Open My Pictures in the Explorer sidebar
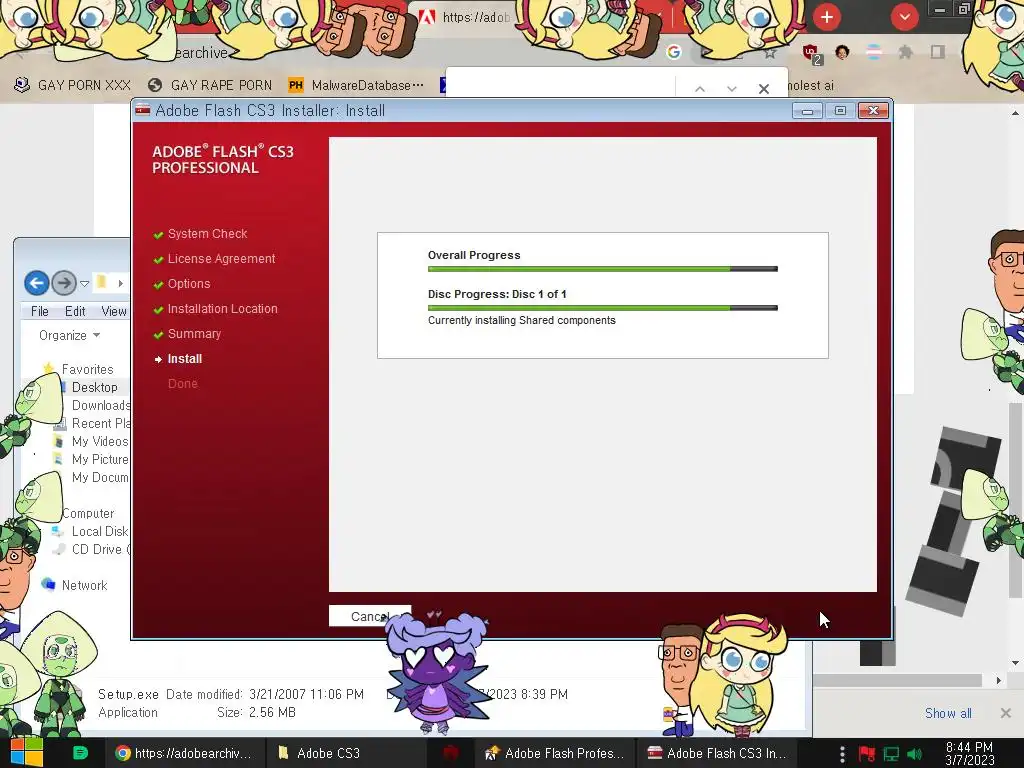 (x=100, y=459)
